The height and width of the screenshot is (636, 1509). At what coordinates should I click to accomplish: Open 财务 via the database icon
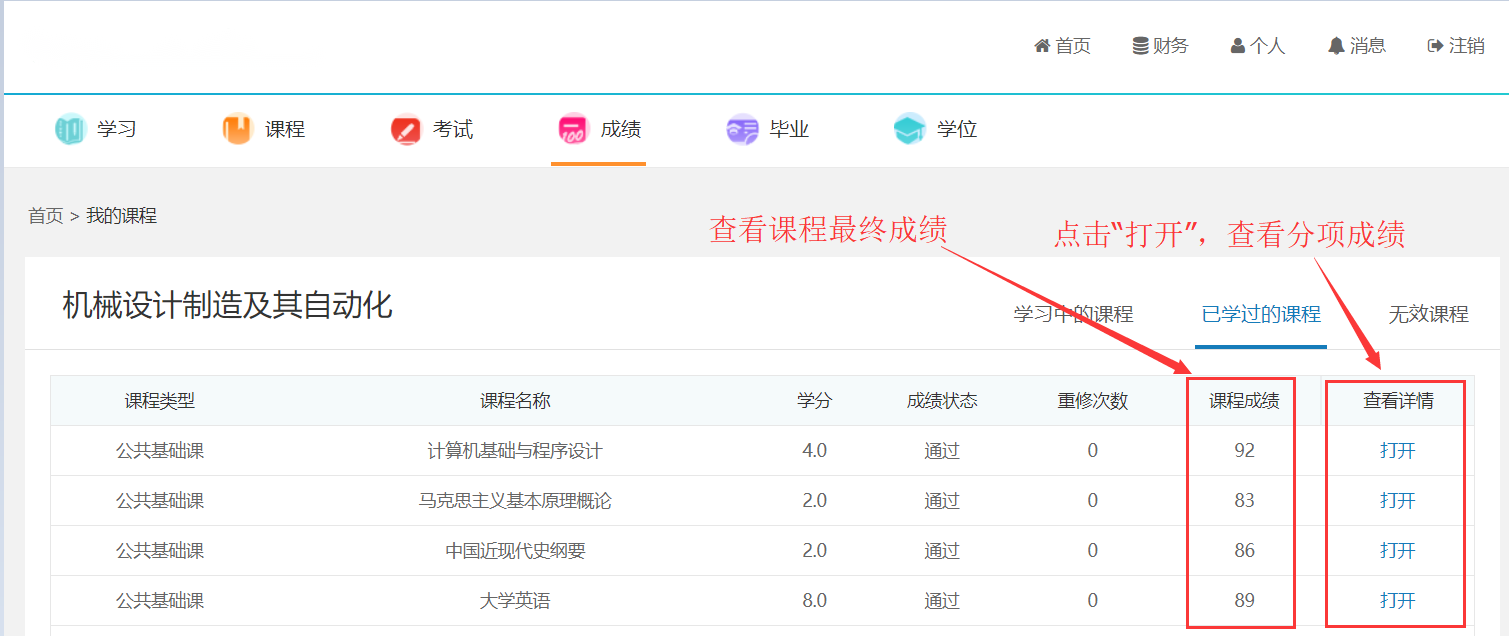(1140, 46)
